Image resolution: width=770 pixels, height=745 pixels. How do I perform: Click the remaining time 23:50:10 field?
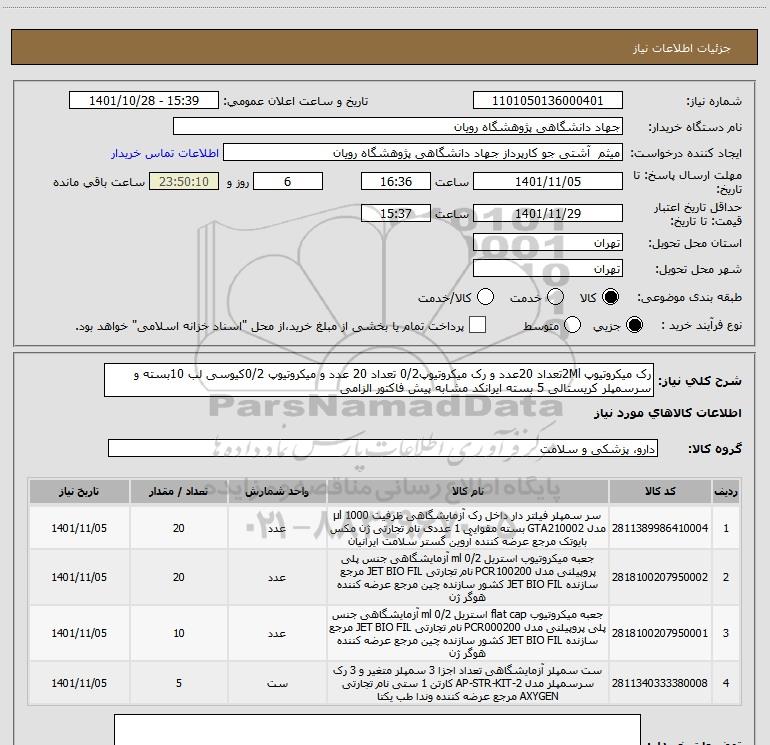pos(184,181)
